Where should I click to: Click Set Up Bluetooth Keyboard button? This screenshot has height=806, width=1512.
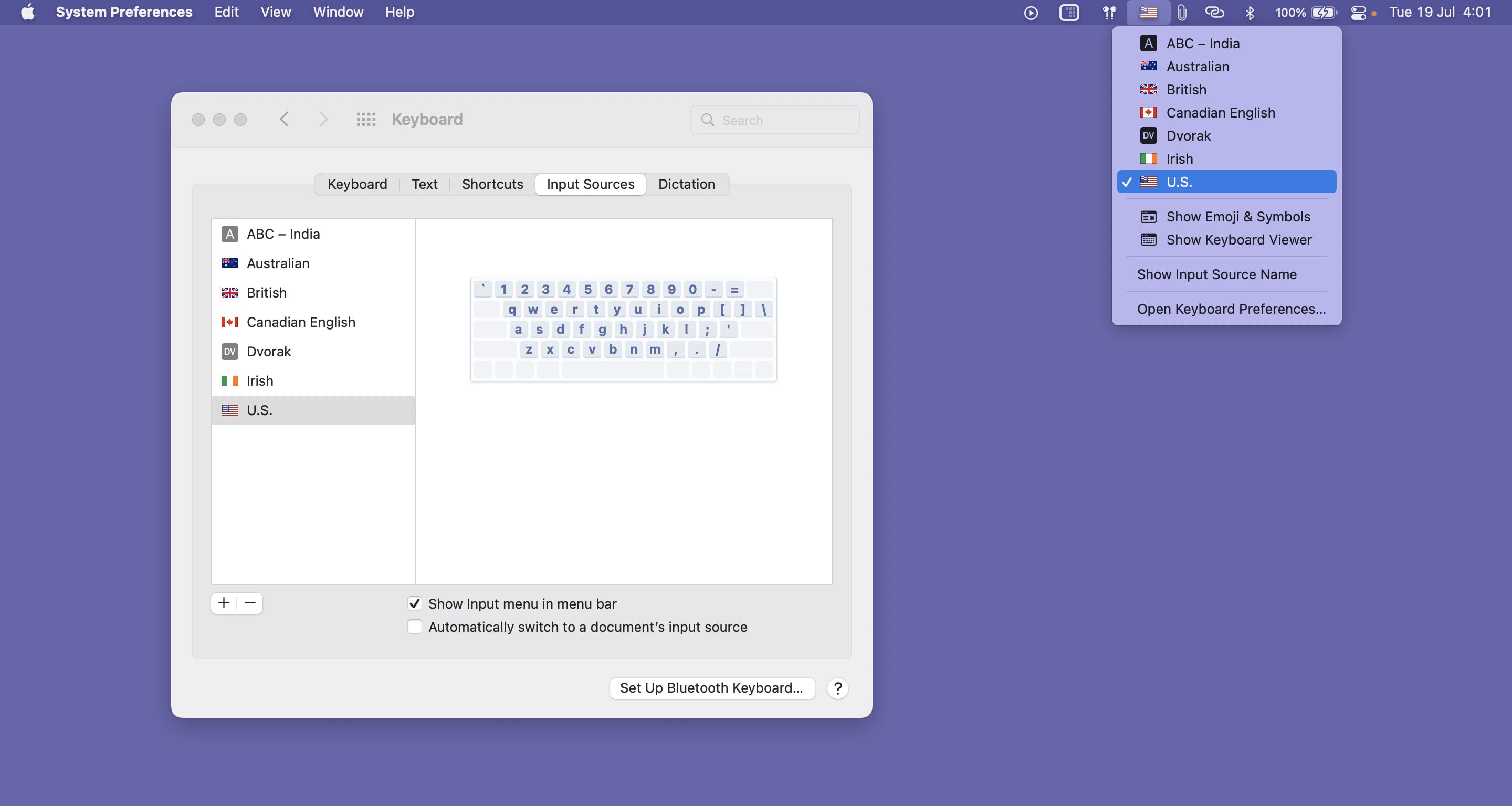pyautogui.click(x=711, y=688)
